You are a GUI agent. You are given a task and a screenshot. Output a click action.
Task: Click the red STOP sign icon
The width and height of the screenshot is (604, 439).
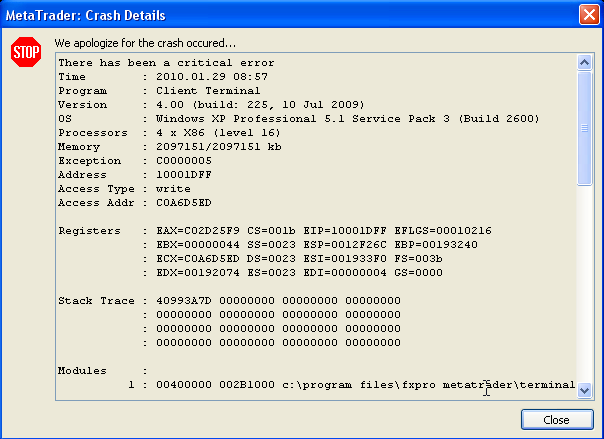pos(26,52)
